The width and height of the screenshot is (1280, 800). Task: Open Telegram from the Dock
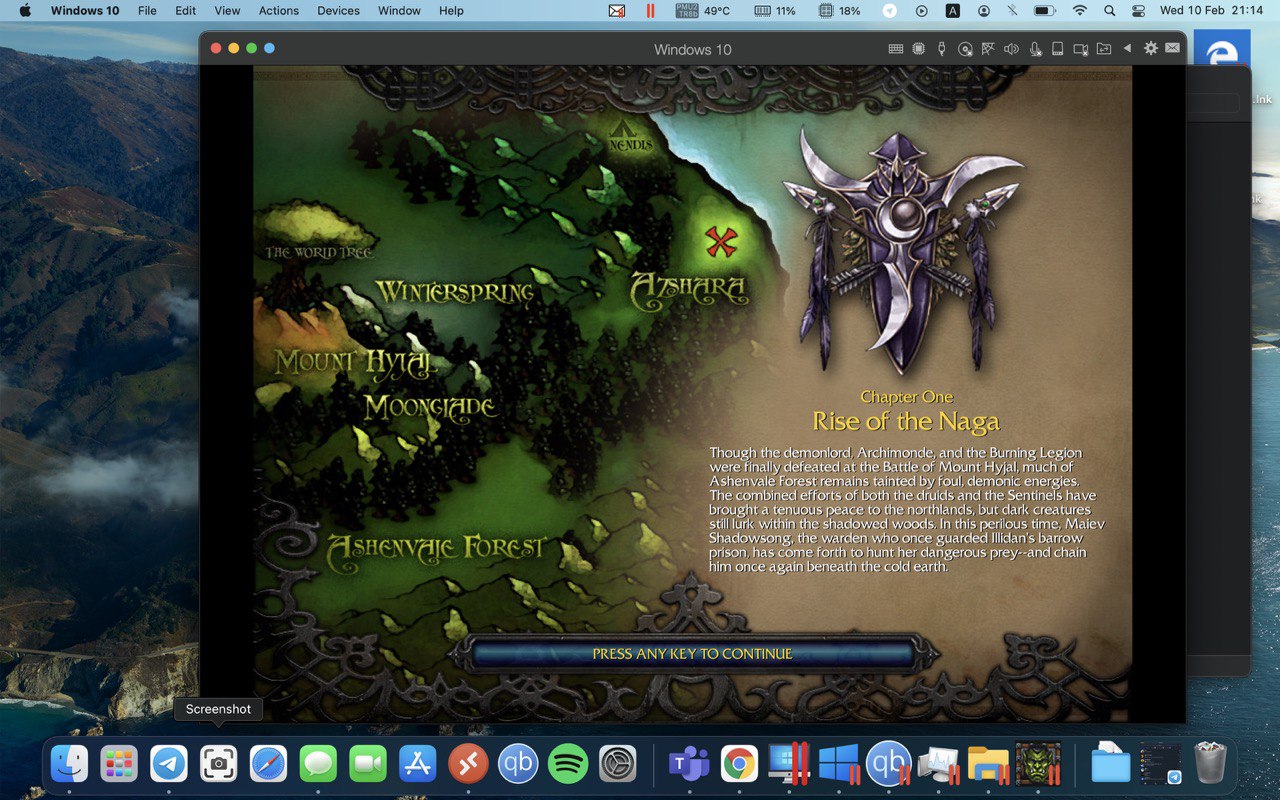[169, 764]
